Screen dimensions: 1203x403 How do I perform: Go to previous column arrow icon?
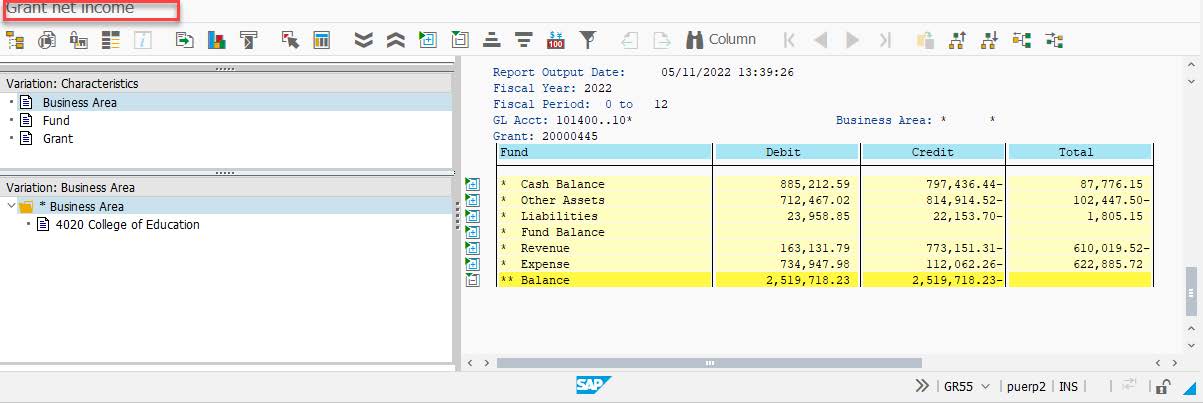(821, 40)
